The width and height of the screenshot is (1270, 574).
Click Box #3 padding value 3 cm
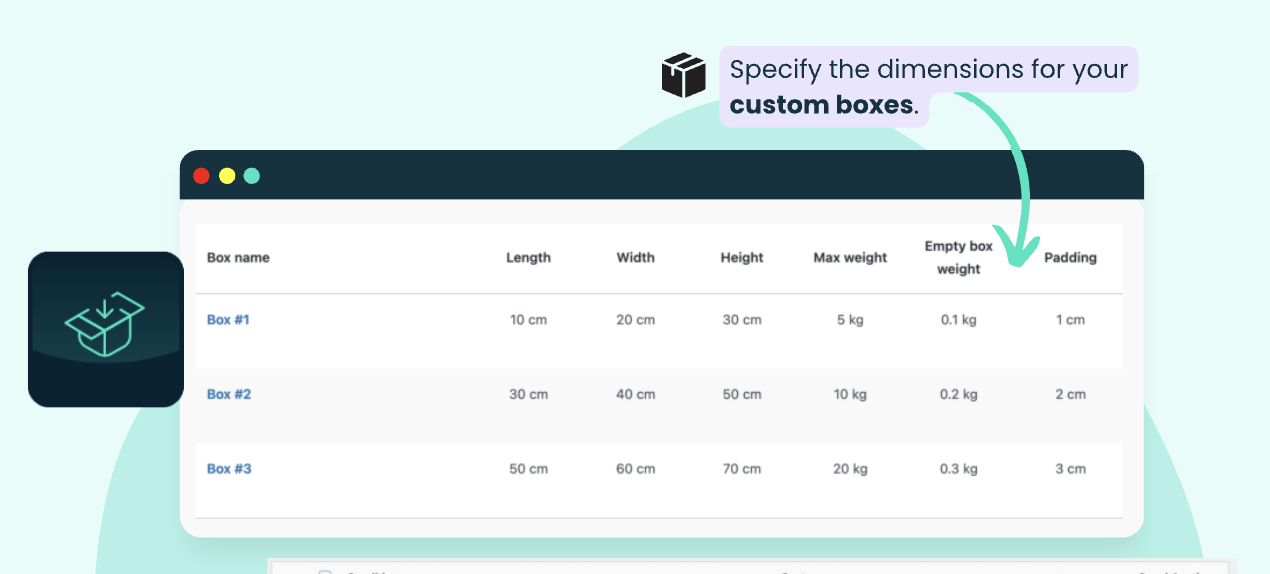click(x=1070, y=468)
